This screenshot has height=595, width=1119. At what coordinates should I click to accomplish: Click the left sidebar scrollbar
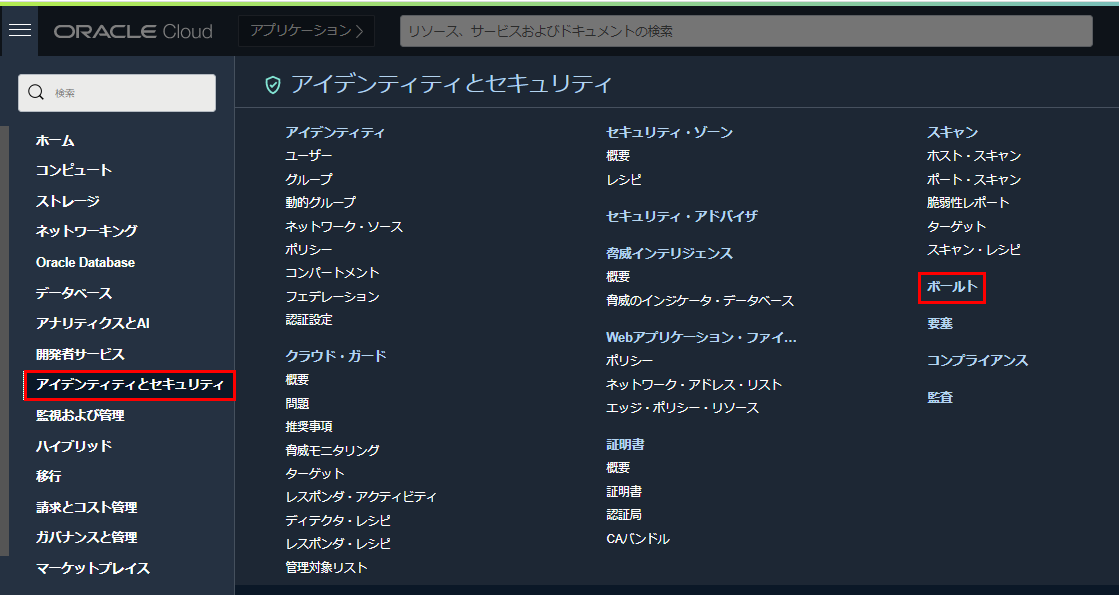(x=4, y=340)
